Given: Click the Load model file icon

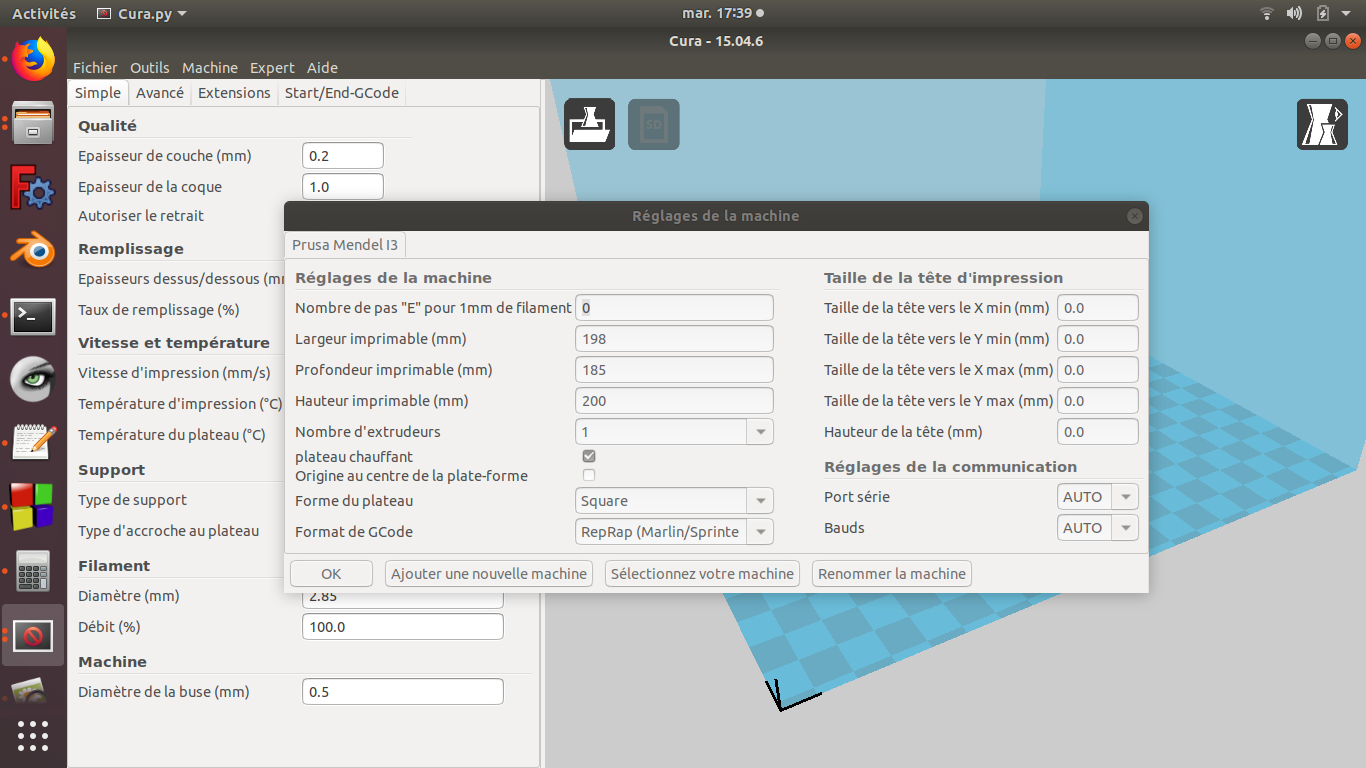Looking at the screenshot, I should 589,125.
